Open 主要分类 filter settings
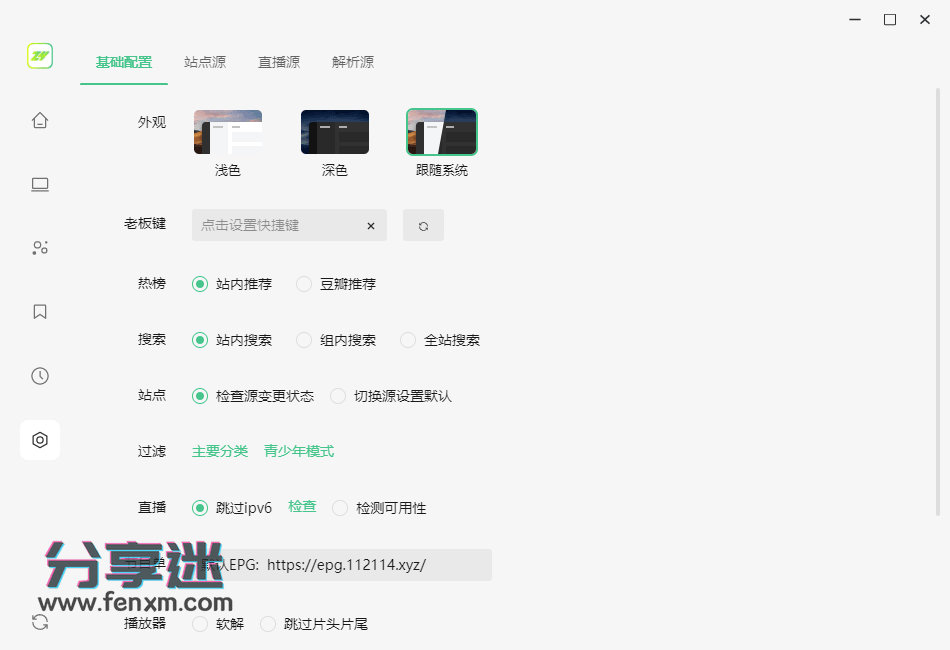The width and height of the screenshot is (950, 650). click(x=219, y=451)
